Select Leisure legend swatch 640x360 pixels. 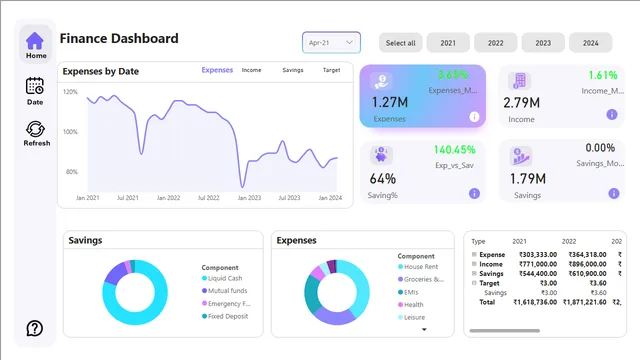(x=400, y=317)
